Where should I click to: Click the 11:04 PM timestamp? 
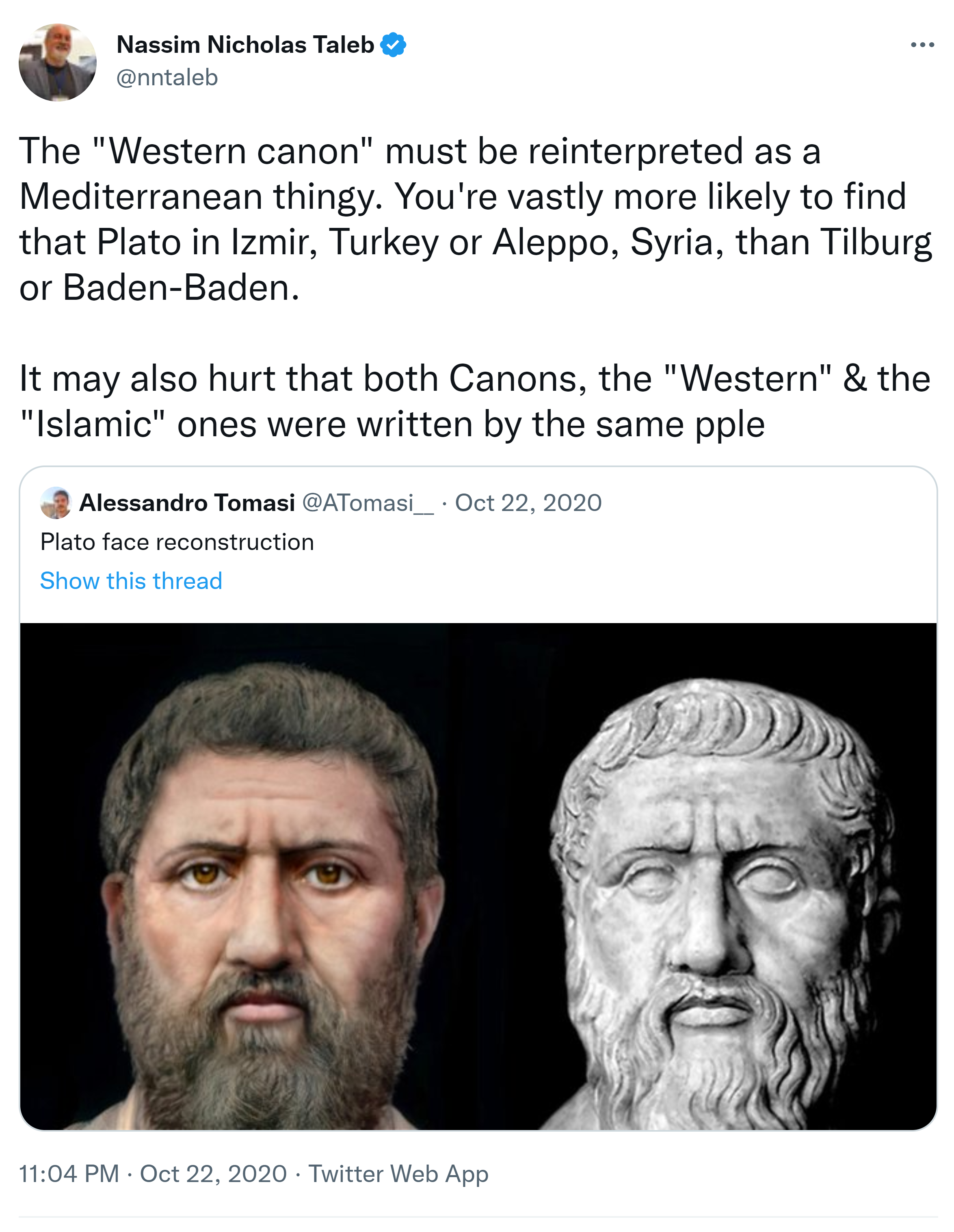tap(69, 1174)
